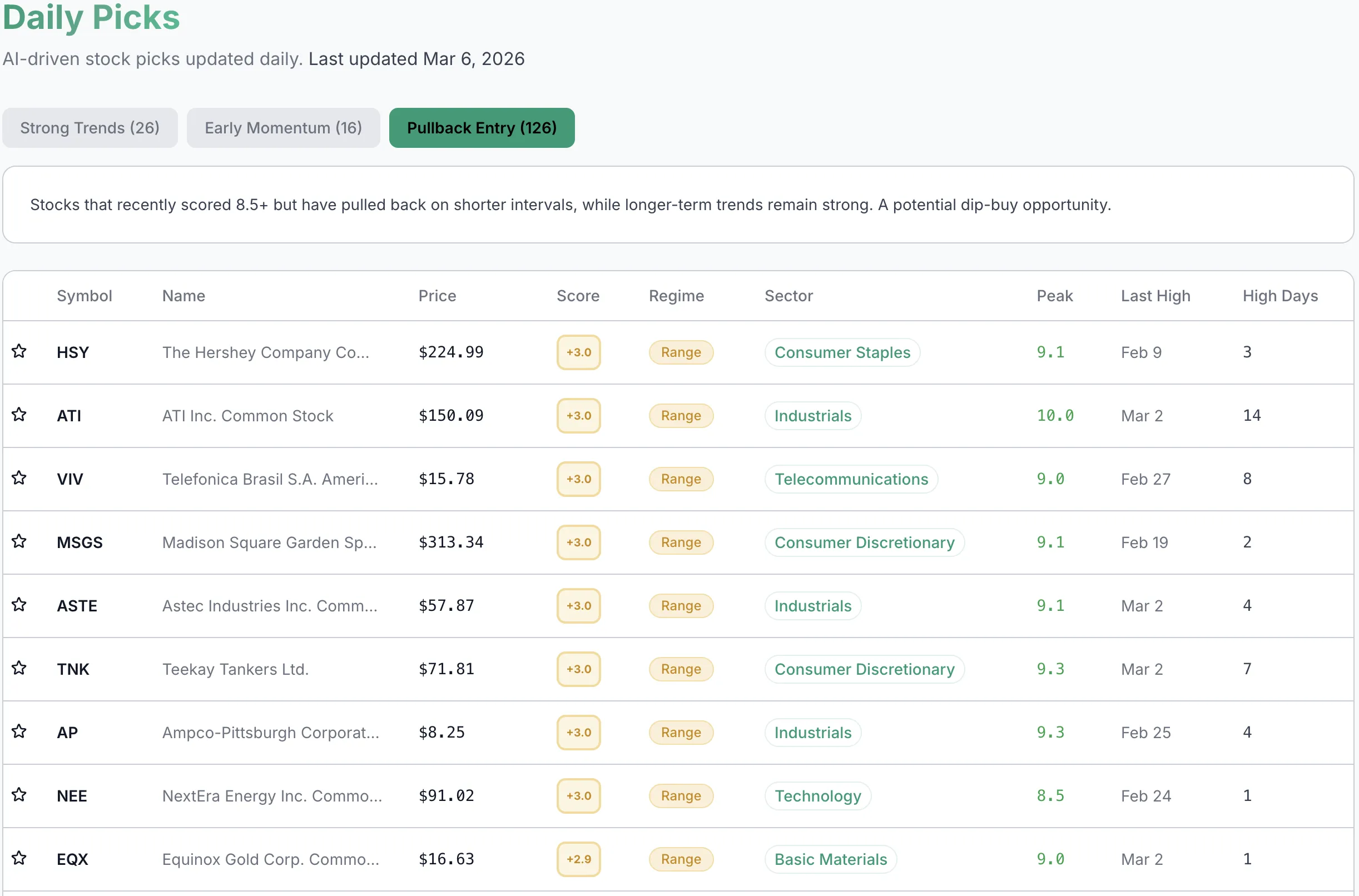Open the ASTE symbol link

tap(77, 606)
